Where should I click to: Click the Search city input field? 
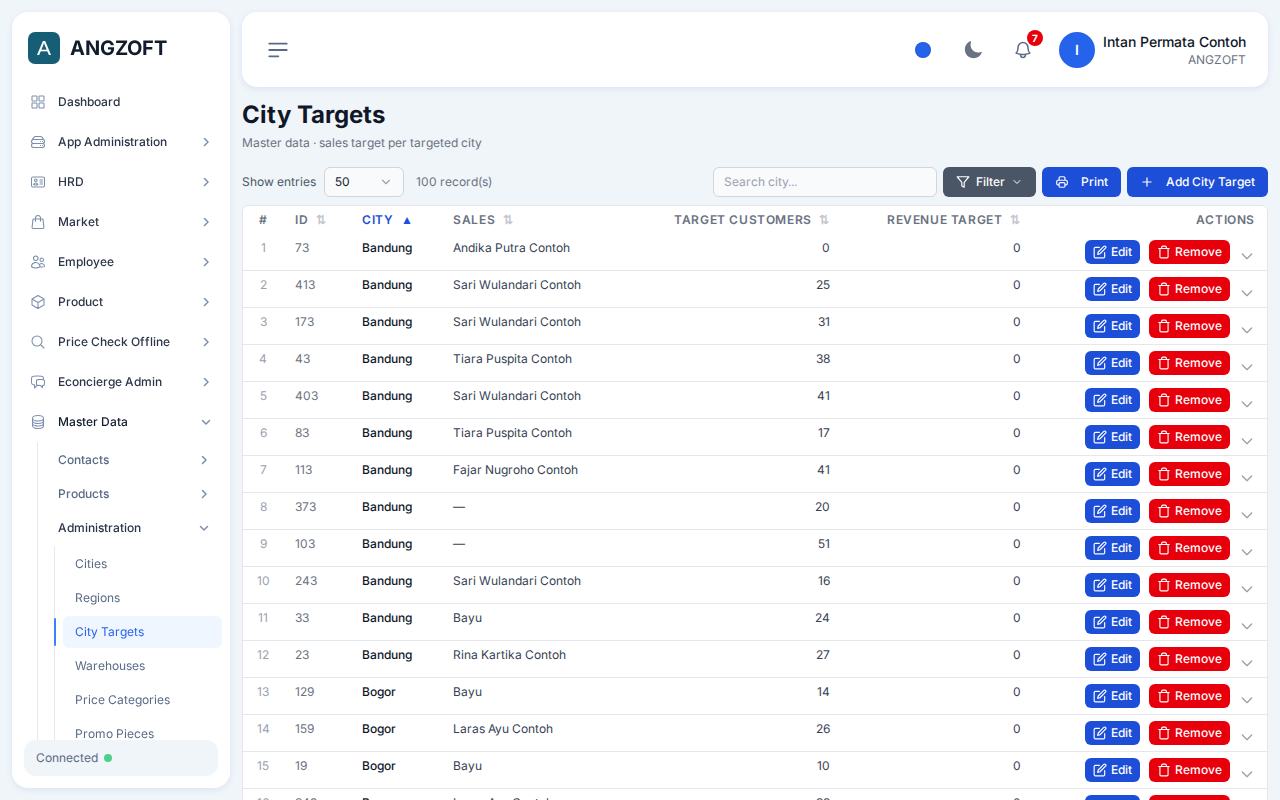tap(825, 182)
